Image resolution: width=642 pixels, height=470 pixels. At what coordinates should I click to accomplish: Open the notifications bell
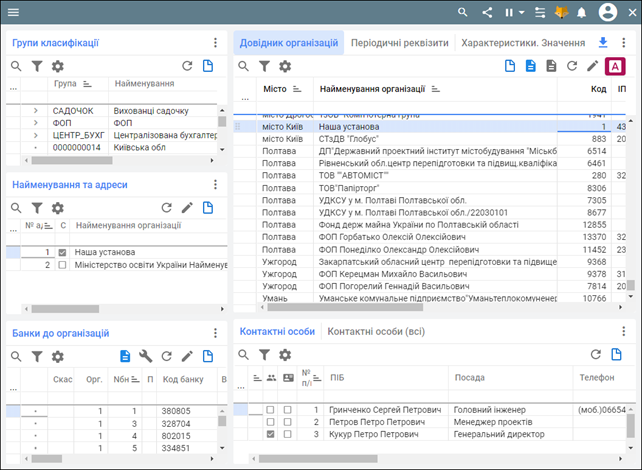point(581,12)
